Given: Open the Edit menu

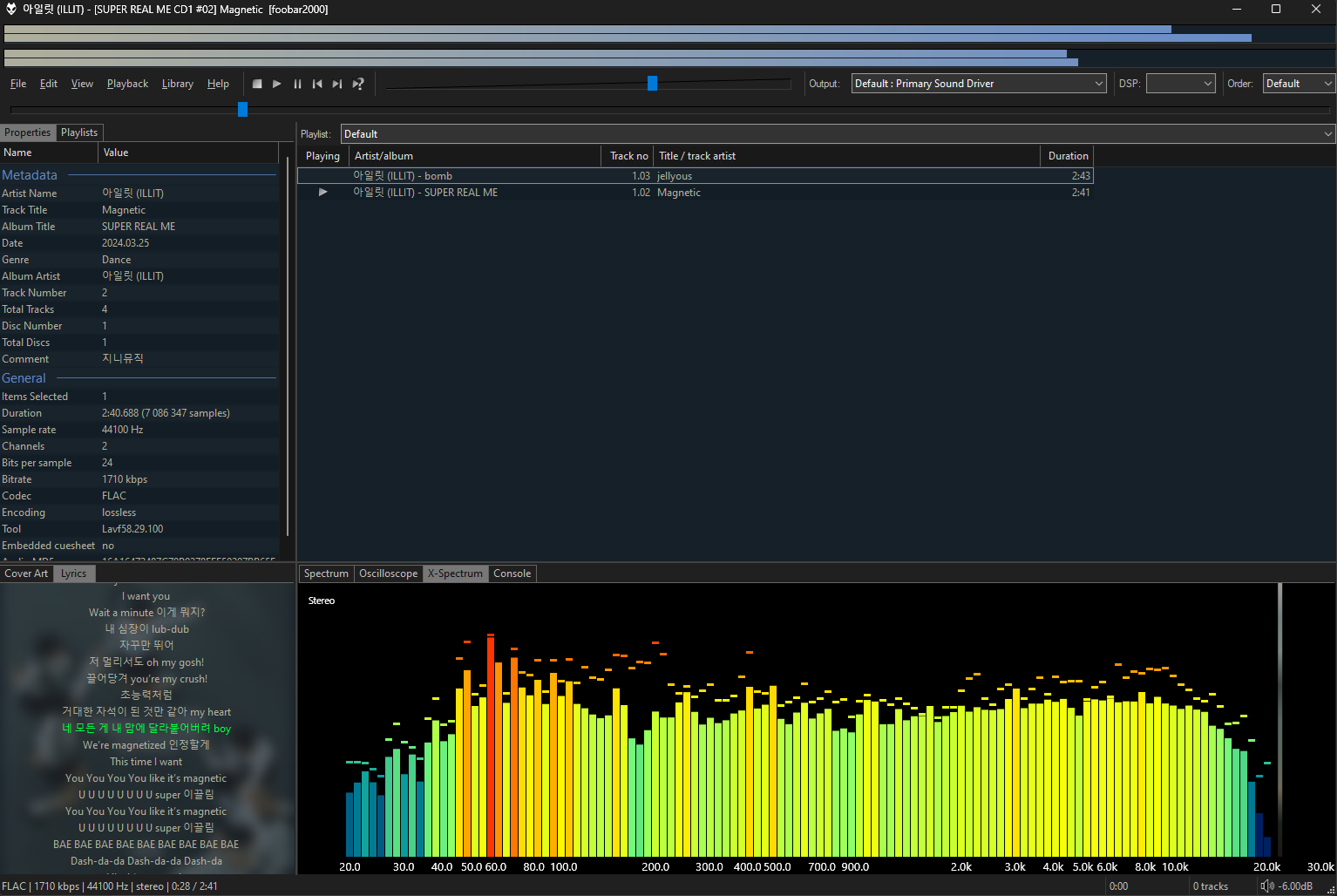Looking at the screenshot, I should coord(49,84).
